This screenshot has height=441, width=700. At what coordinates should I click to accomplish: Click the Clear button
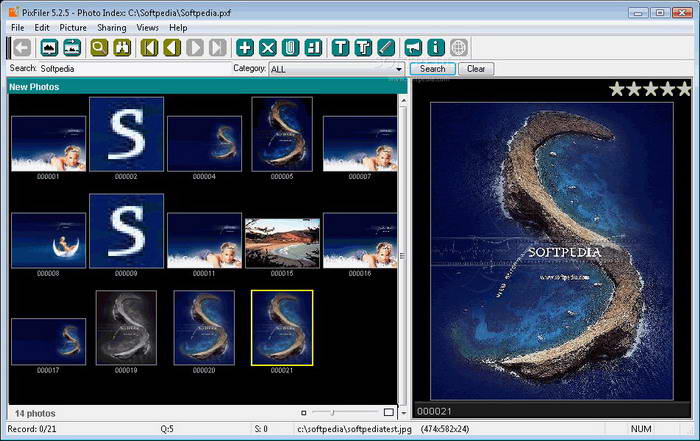pyautogui.click(x=476, y=69)
